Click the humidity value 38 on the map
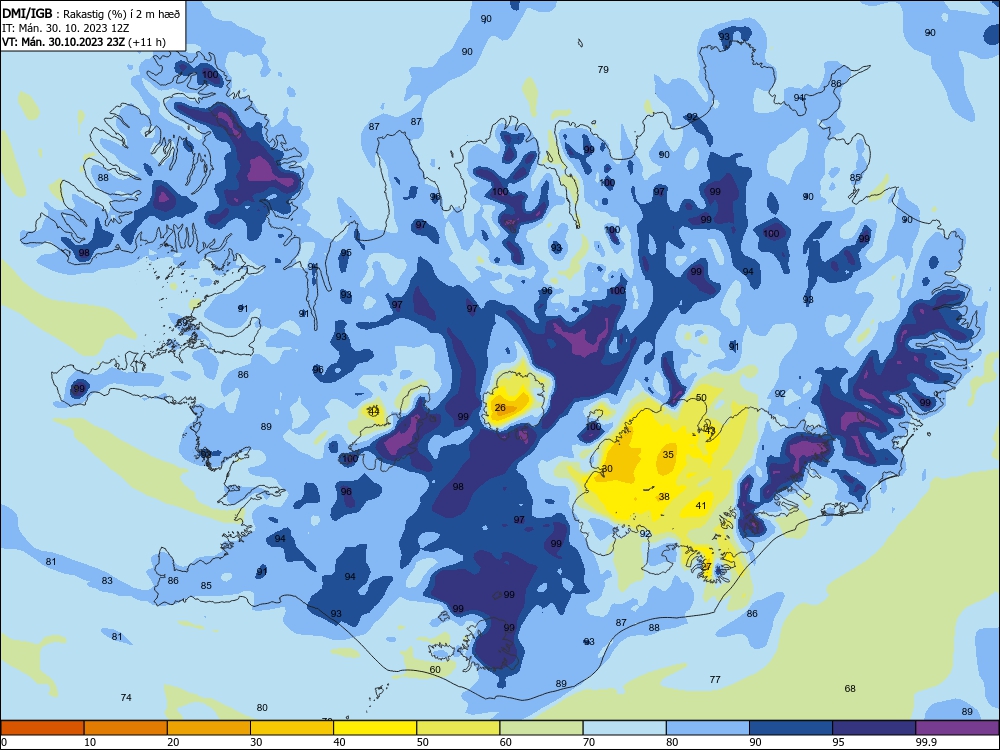Screen dimensions: 1000x750 pos(664,497)
